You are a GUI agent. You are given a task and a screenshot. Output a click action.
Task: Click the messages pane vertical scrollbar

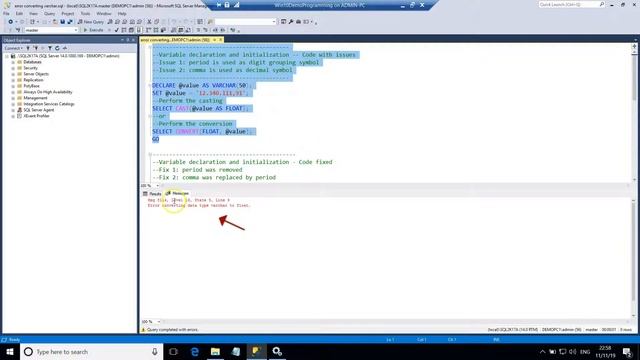634,258
